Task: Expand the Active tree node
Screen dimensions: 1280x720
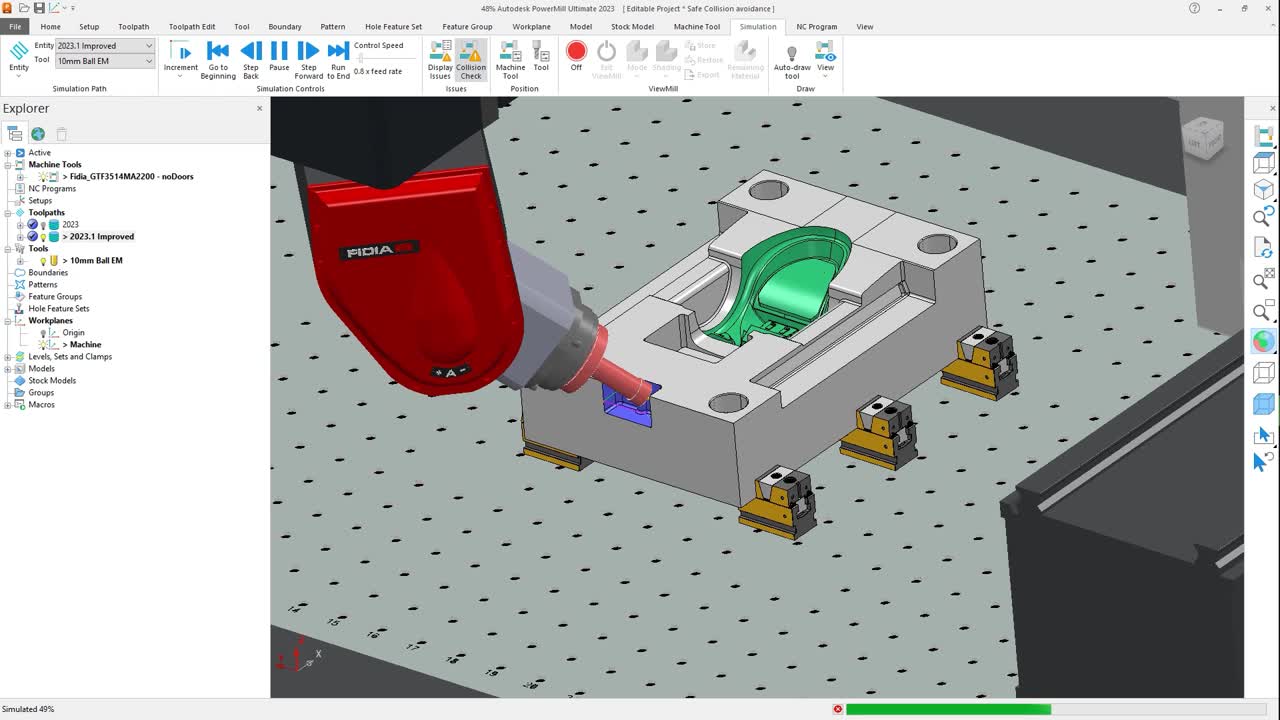Action: [x=8, y=153]
